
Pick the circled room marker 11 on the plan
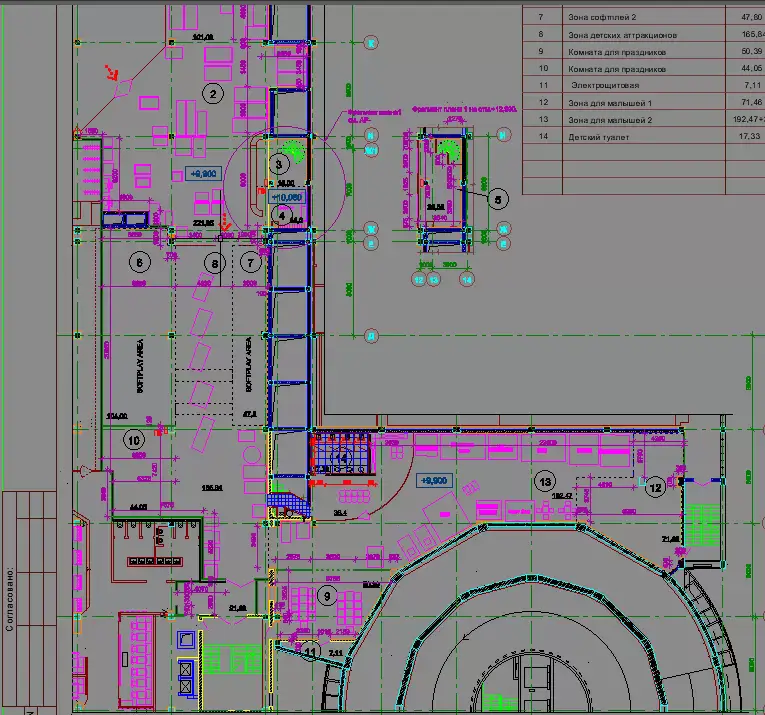tap(310, 652)
